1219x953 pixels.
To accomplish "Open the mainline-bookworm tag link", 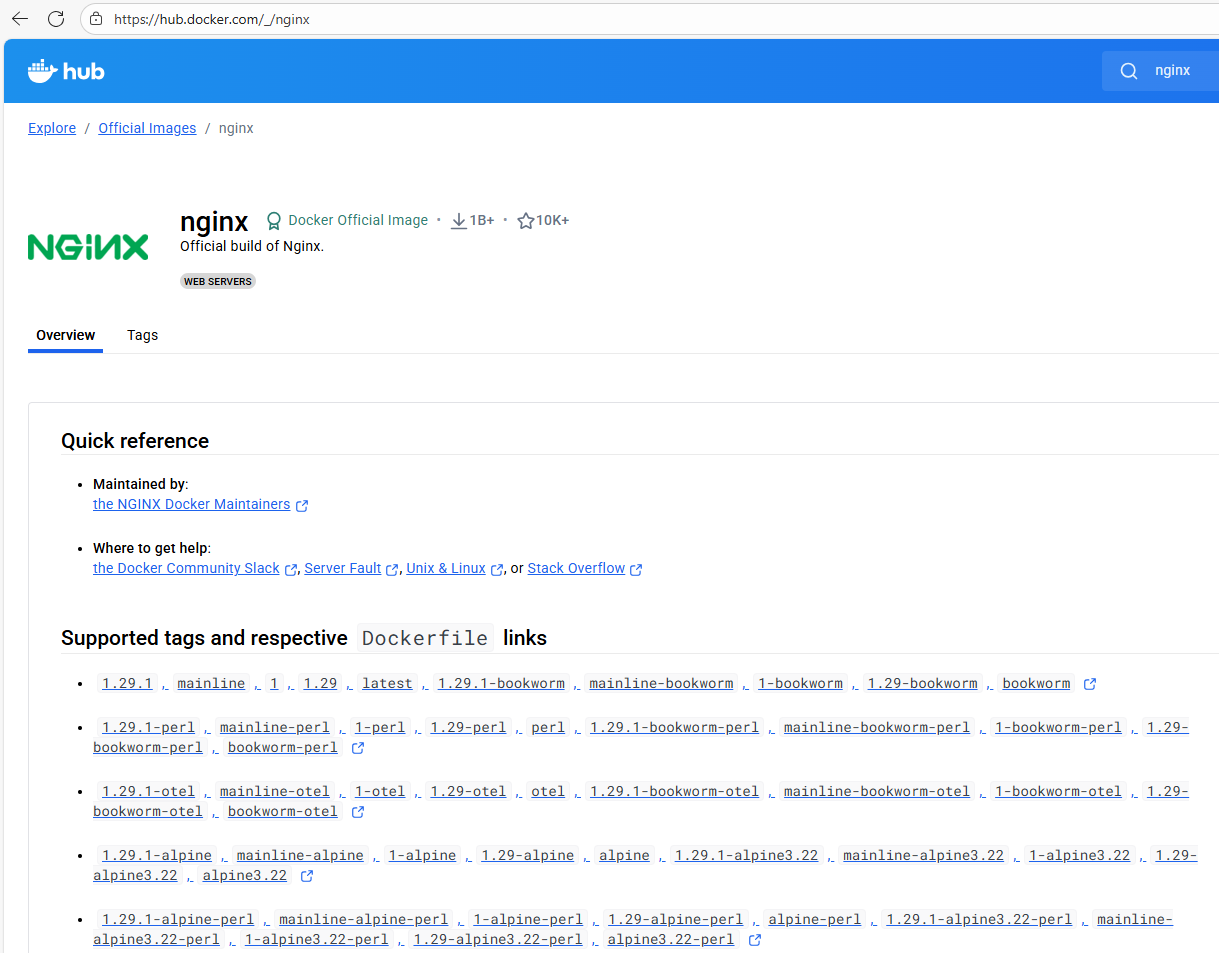I will (661, 683).
